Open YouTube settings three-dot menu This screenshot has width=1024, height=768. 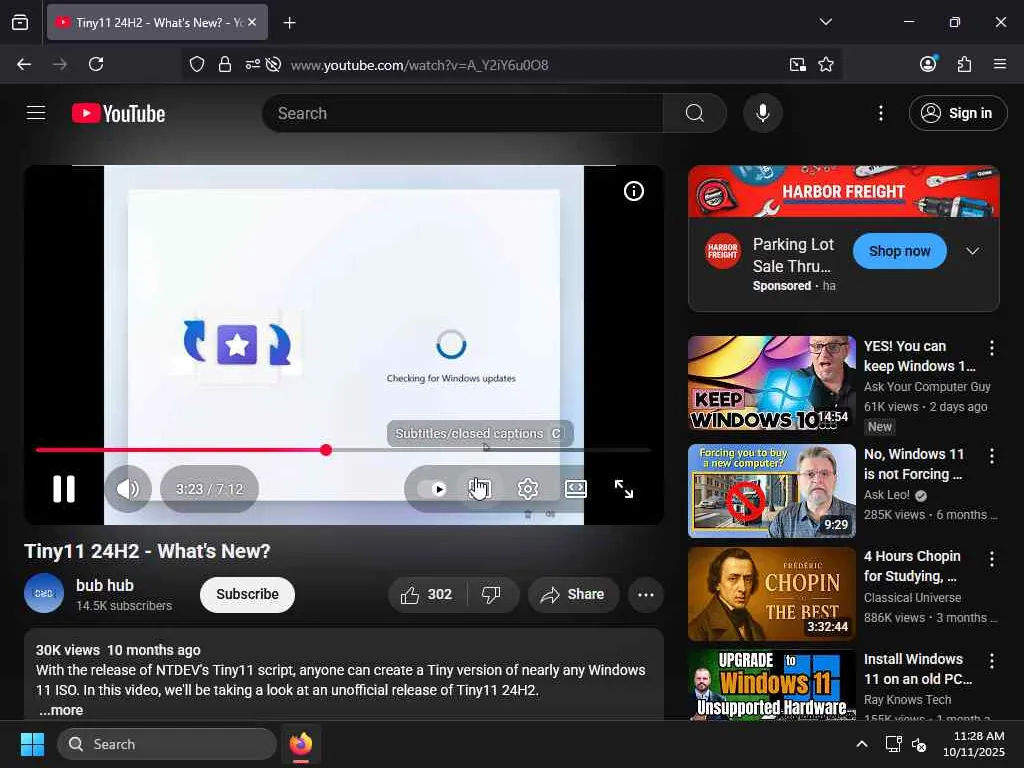880,113
